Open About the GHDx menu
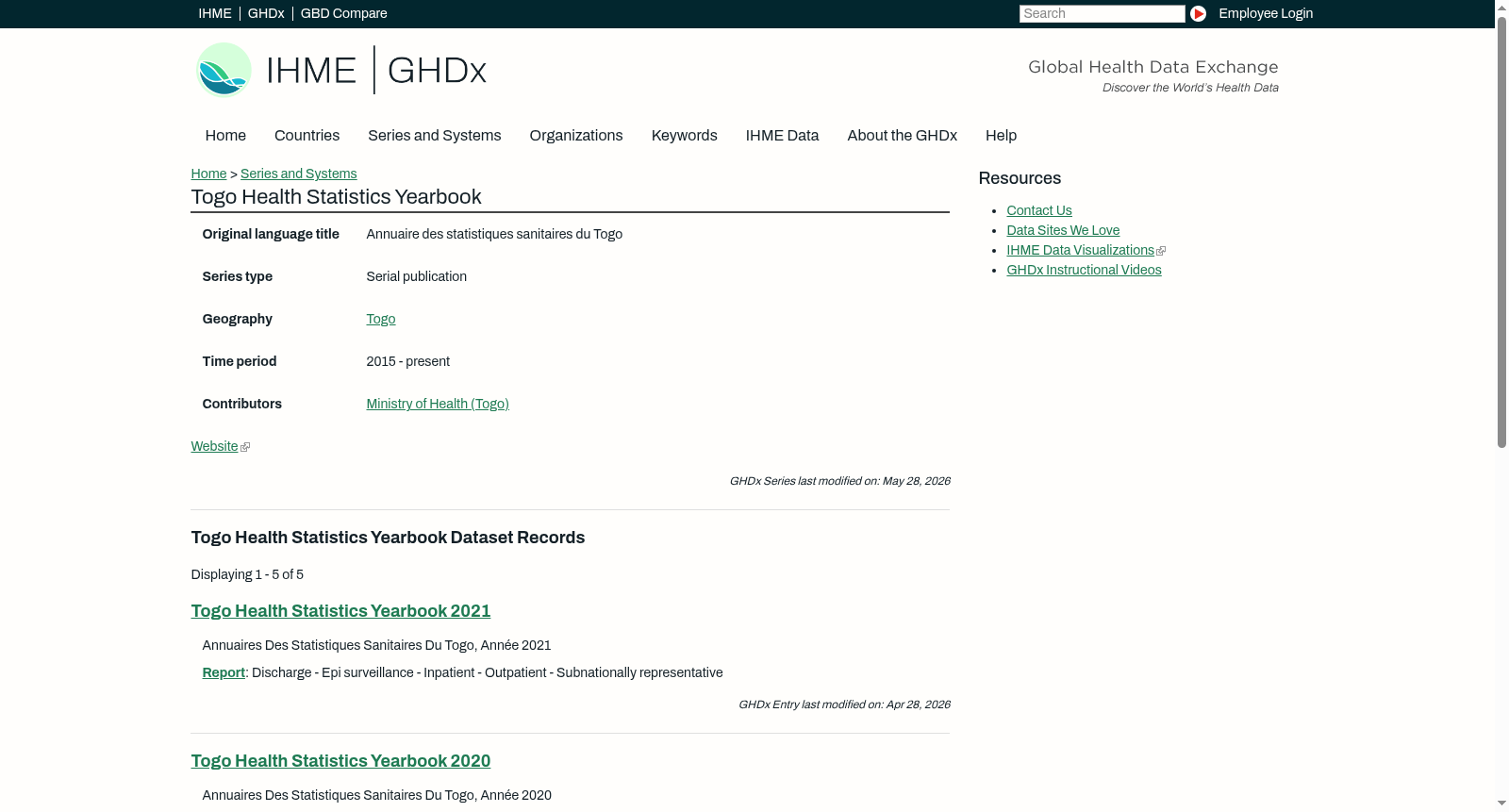1509x812 pixels. pos(902,136)
